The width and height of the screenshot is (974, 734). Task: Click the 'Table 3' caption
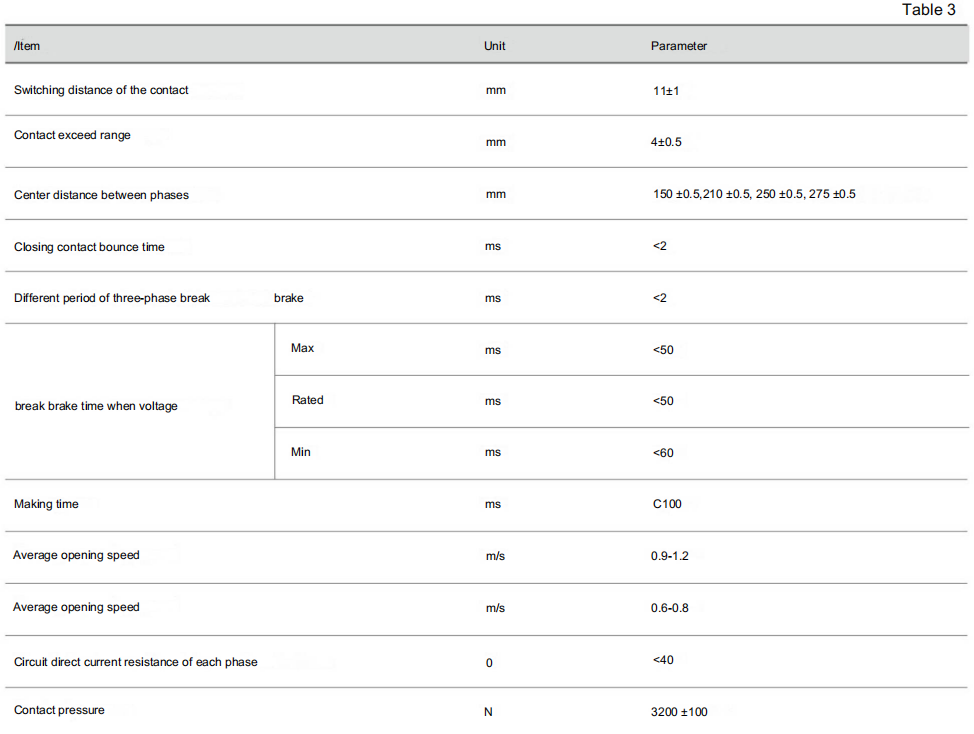click(929, 10)
